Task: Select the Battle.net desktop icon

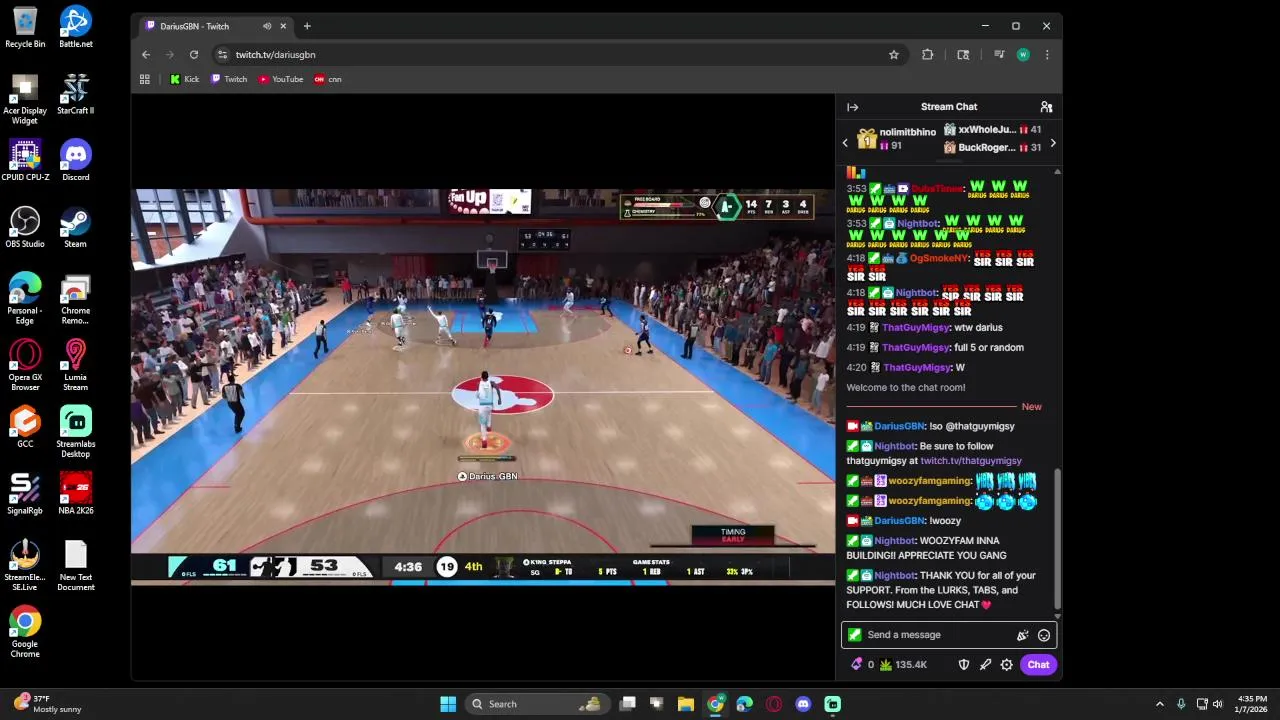Action: [76, 27]
